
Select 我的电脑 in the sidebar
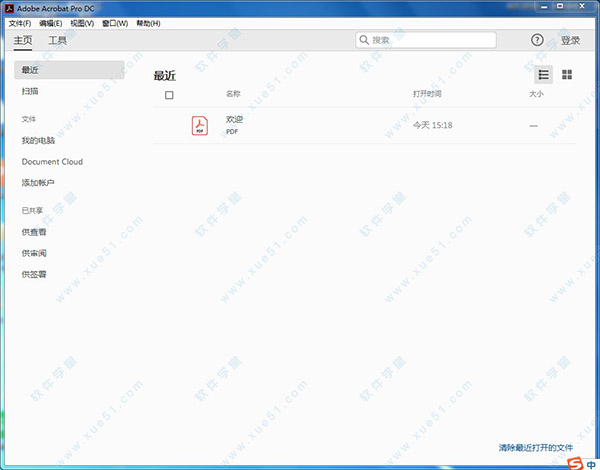point(38,141)
